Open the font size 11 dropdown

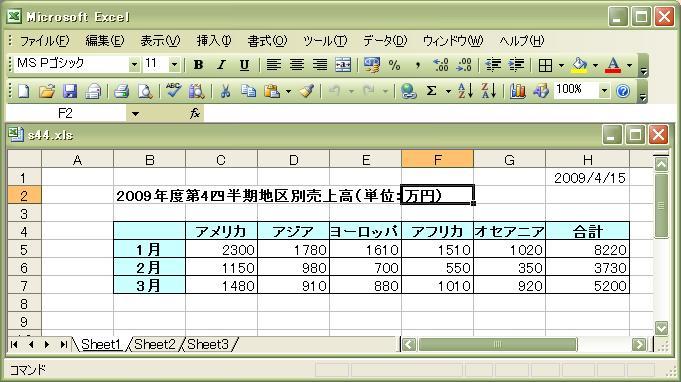click(x=174, y=65)
